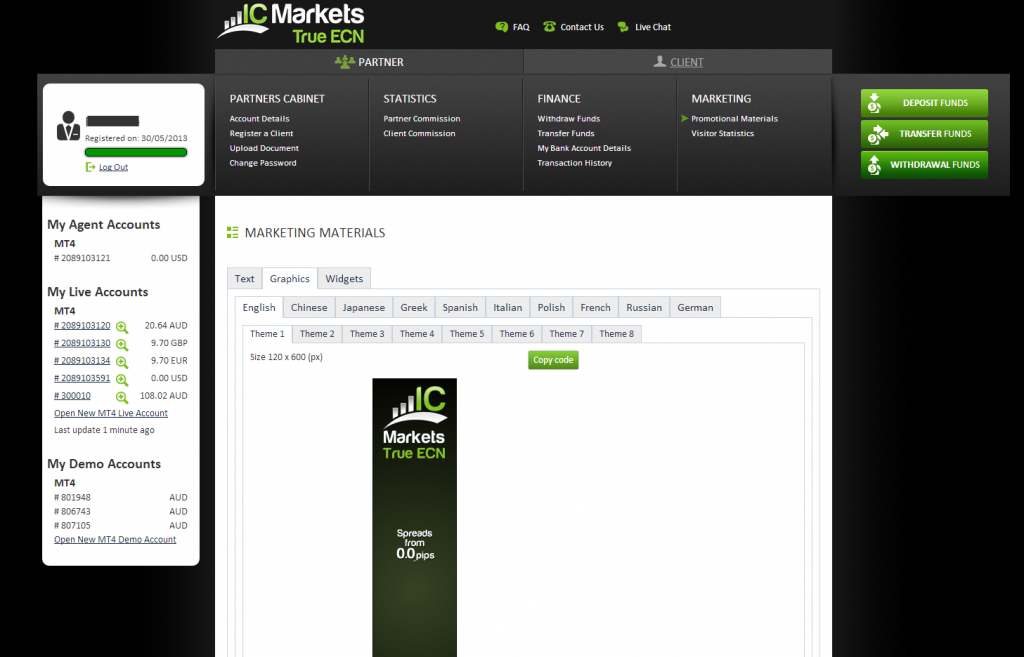Click the user profile avatar icon
The height and width of the screenshot is (657, 1024).
68,127
